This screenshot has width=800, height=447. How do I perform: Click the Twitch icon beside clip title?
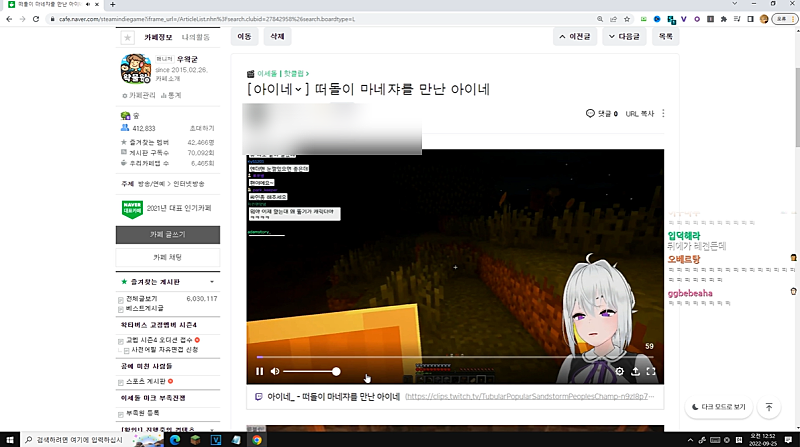coord(259,396)
